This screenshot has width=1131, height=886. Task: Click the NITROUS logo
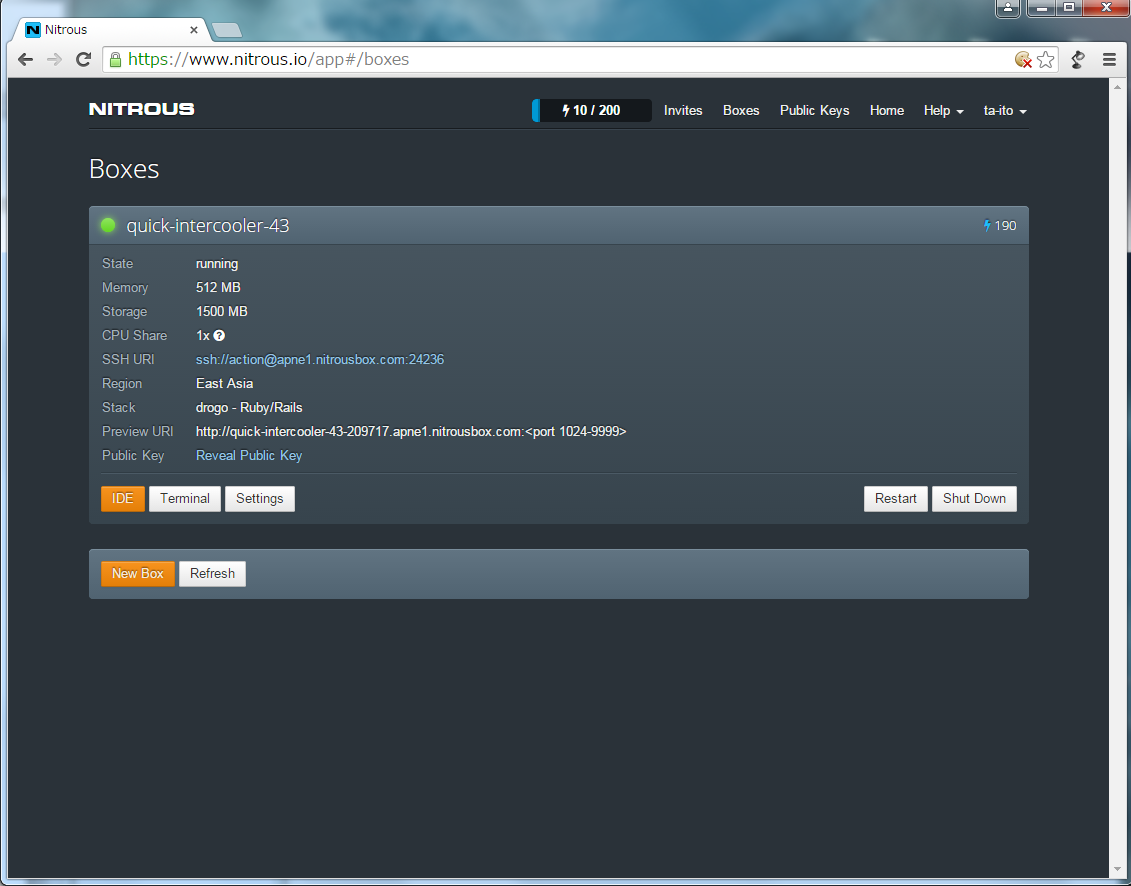pyautogui.click(x=141, y=109)
